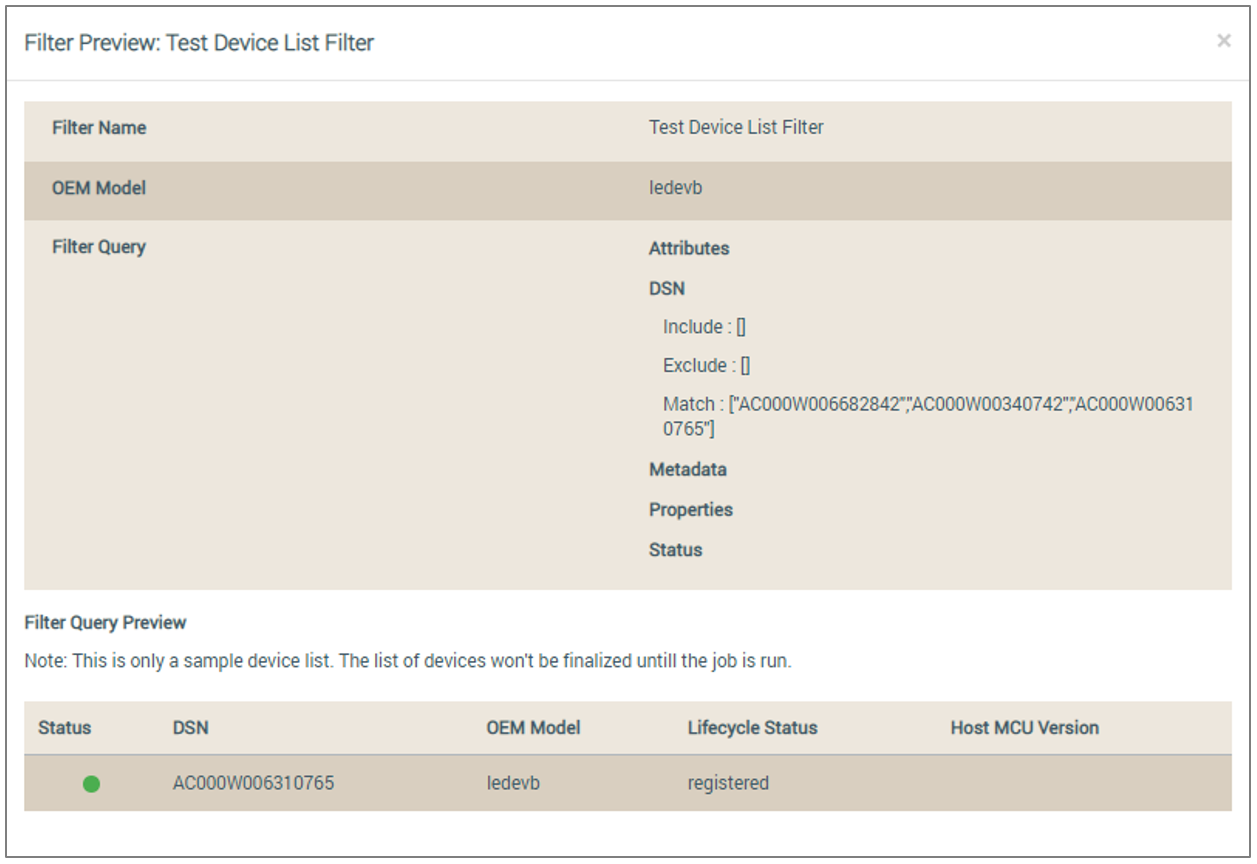Screen dimensions: 1257x864
Task: Close the Filter Preview dialog
Action: 1223,41
